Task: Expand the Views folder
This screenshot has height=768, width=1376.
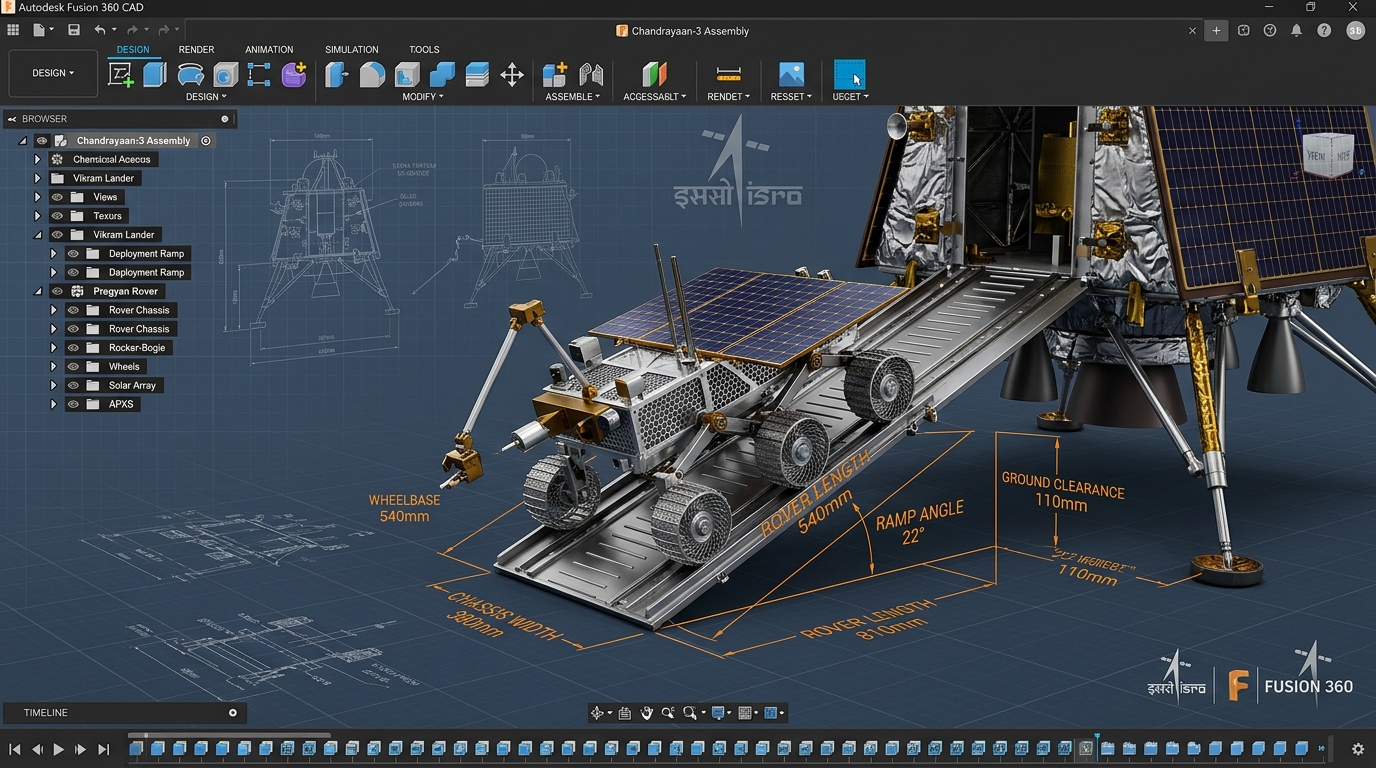Action: pos(38,197)
